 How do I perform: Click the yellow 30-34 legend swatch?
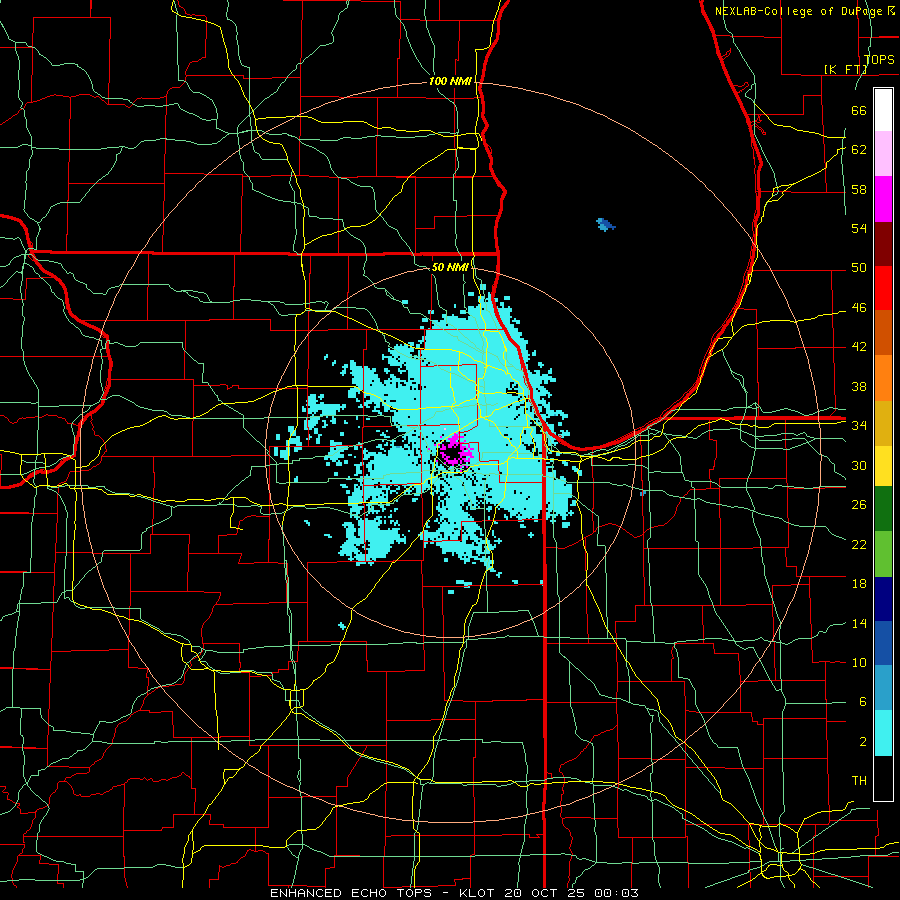(883, 465)
